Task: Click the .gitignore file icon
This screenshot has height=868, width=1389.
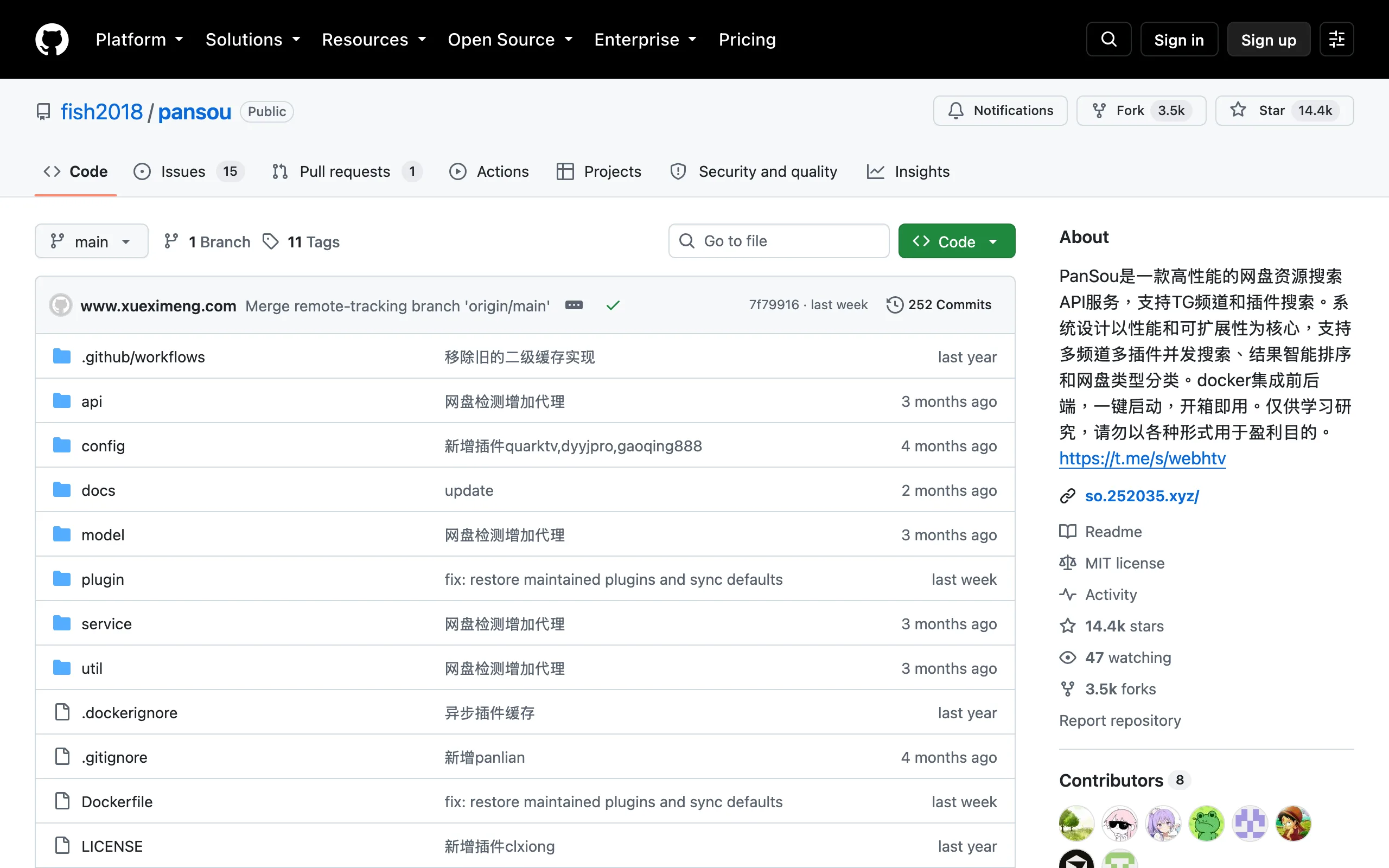Action: point(62,757)
